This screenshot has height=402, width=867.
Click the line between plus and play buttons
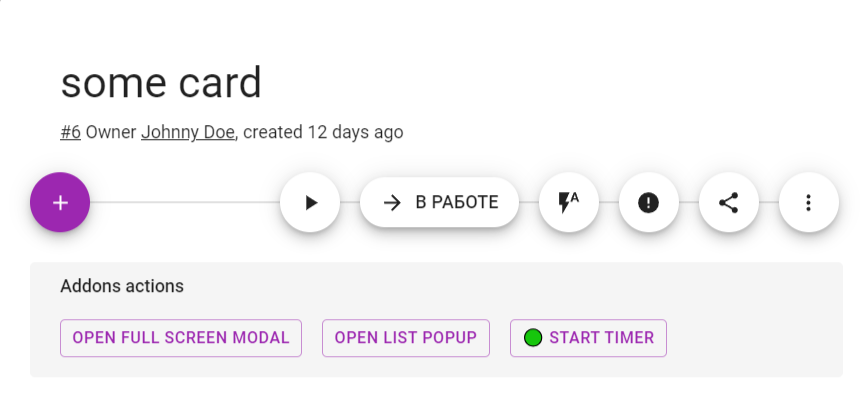[185, 202]
